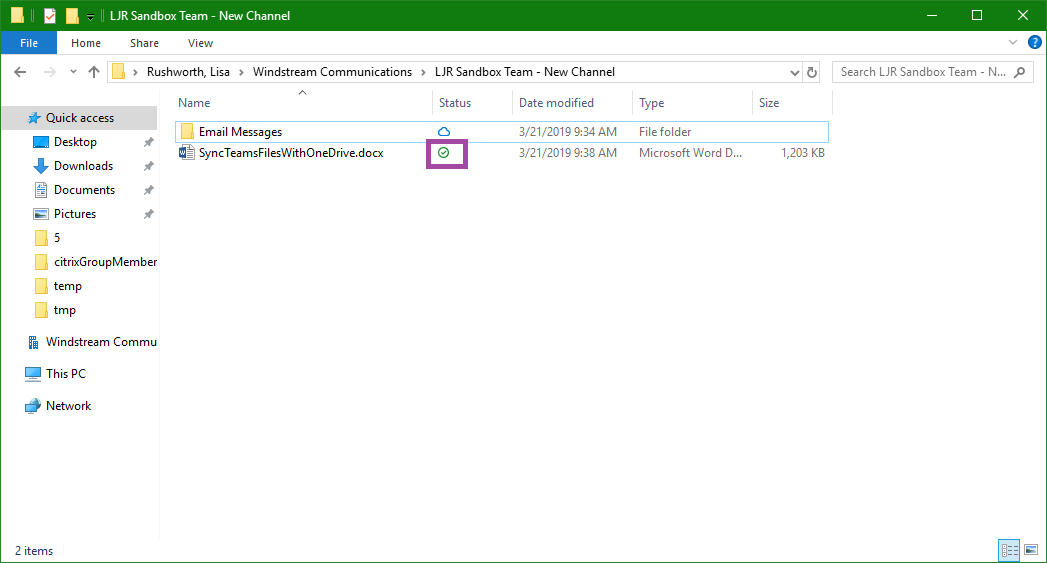Click the pin icon next to Pictures

[x=148, y=214]
